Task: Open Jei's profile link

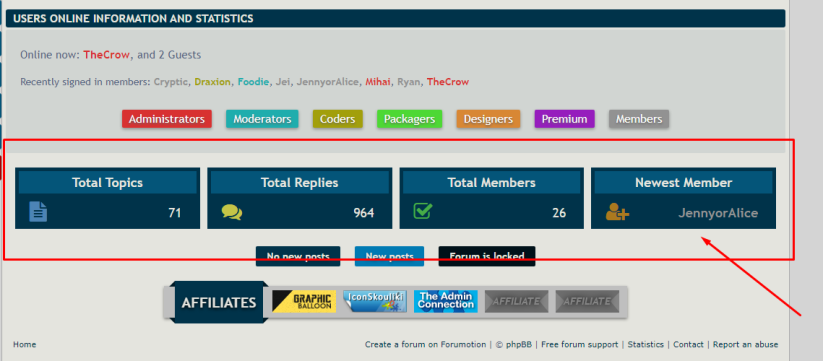Action: click(283, 82)
